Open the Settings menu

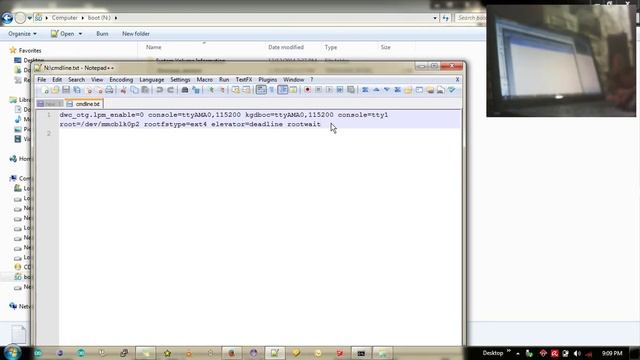(180, 80)
